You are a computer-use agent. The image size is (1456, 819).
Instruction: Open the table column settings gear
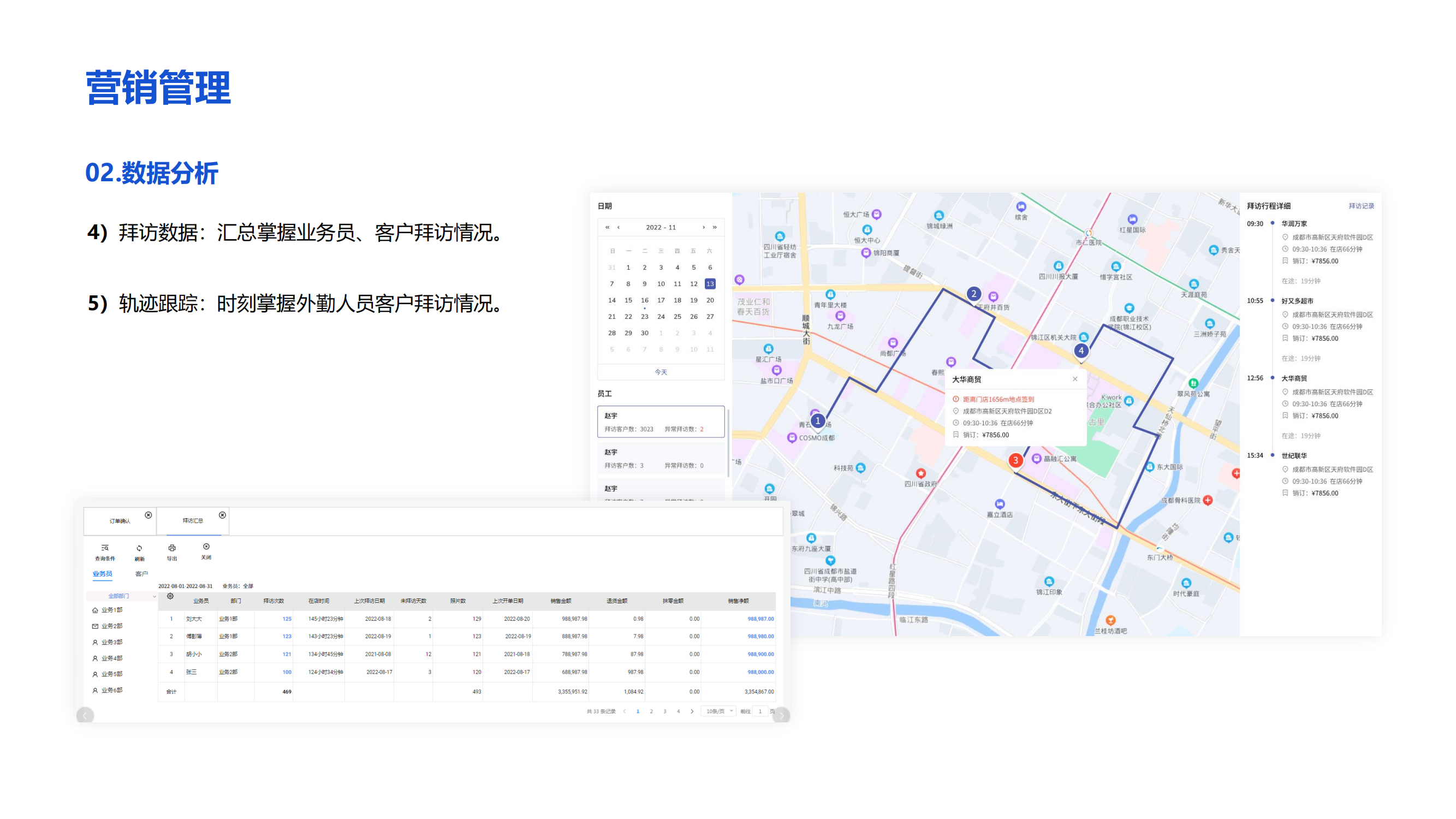click(170, 596)
